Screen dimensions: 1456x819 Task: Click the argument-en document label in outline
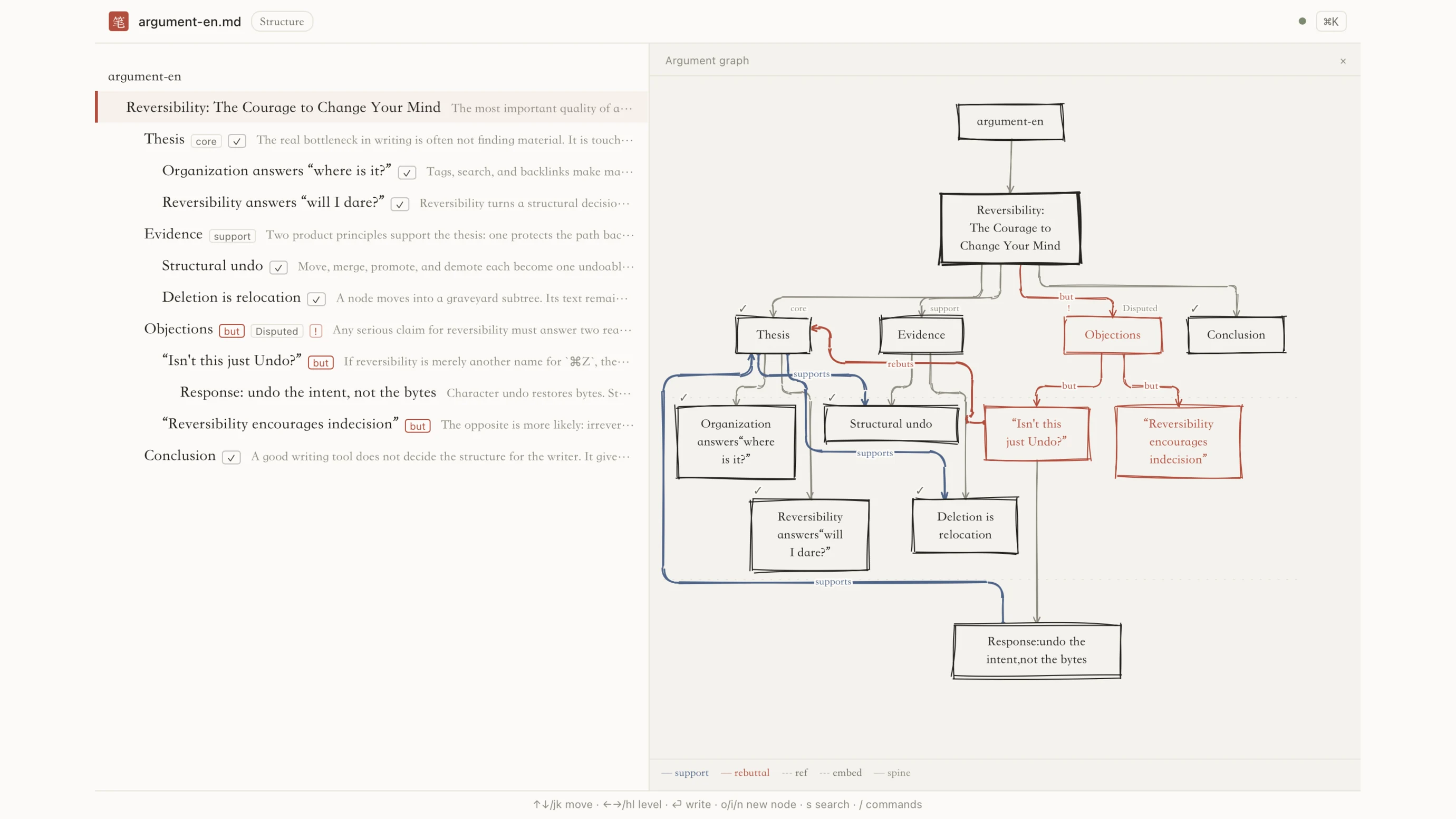[x=144, y=76]
